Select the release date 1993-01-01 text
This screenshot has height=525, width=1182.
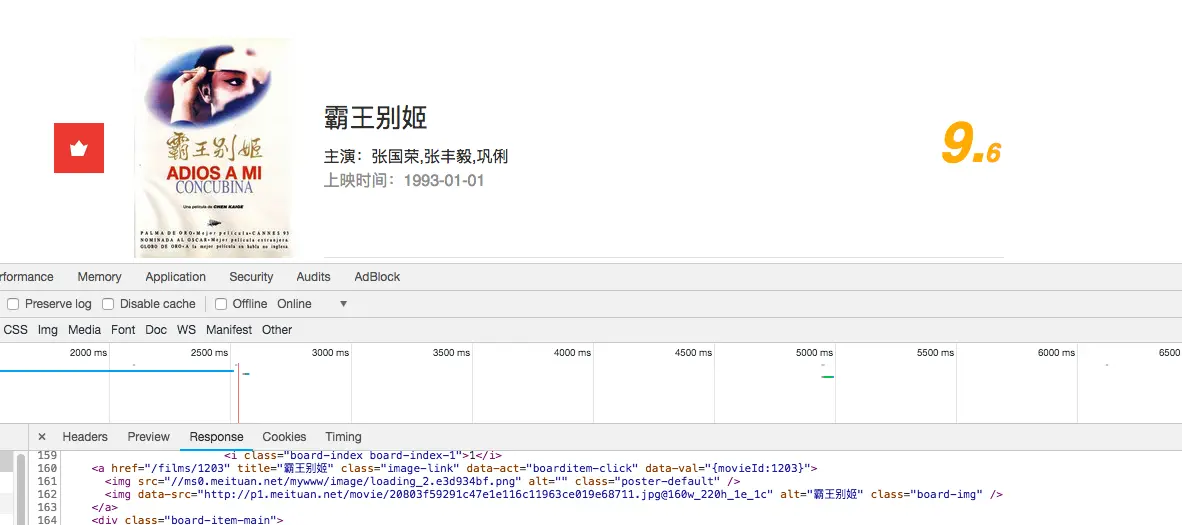click(x=443, y=181)
